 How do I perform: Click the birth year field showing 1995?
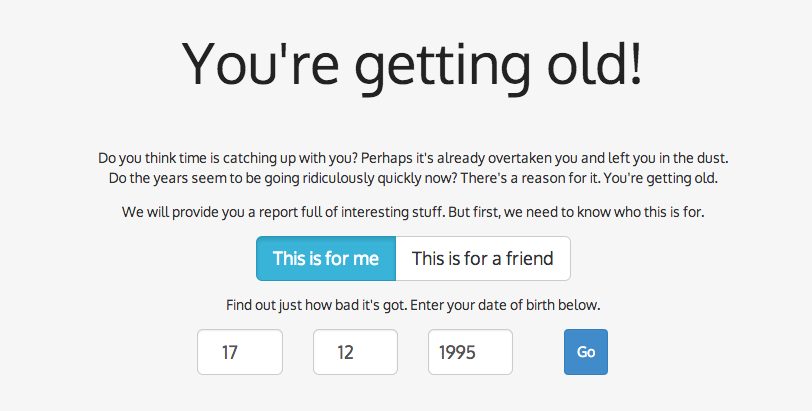pyautogui.click(x=470, y=352)
